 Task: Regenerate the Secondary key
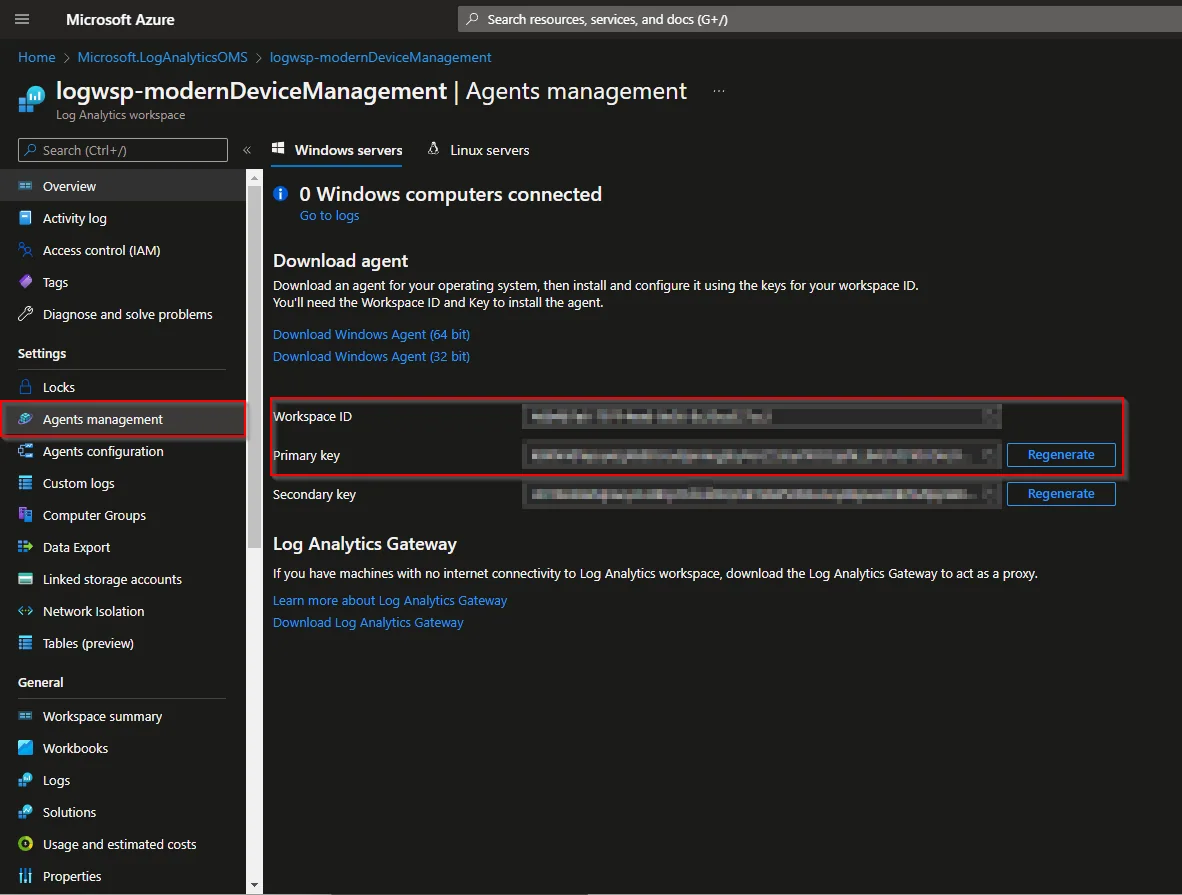coord(1061,494)
